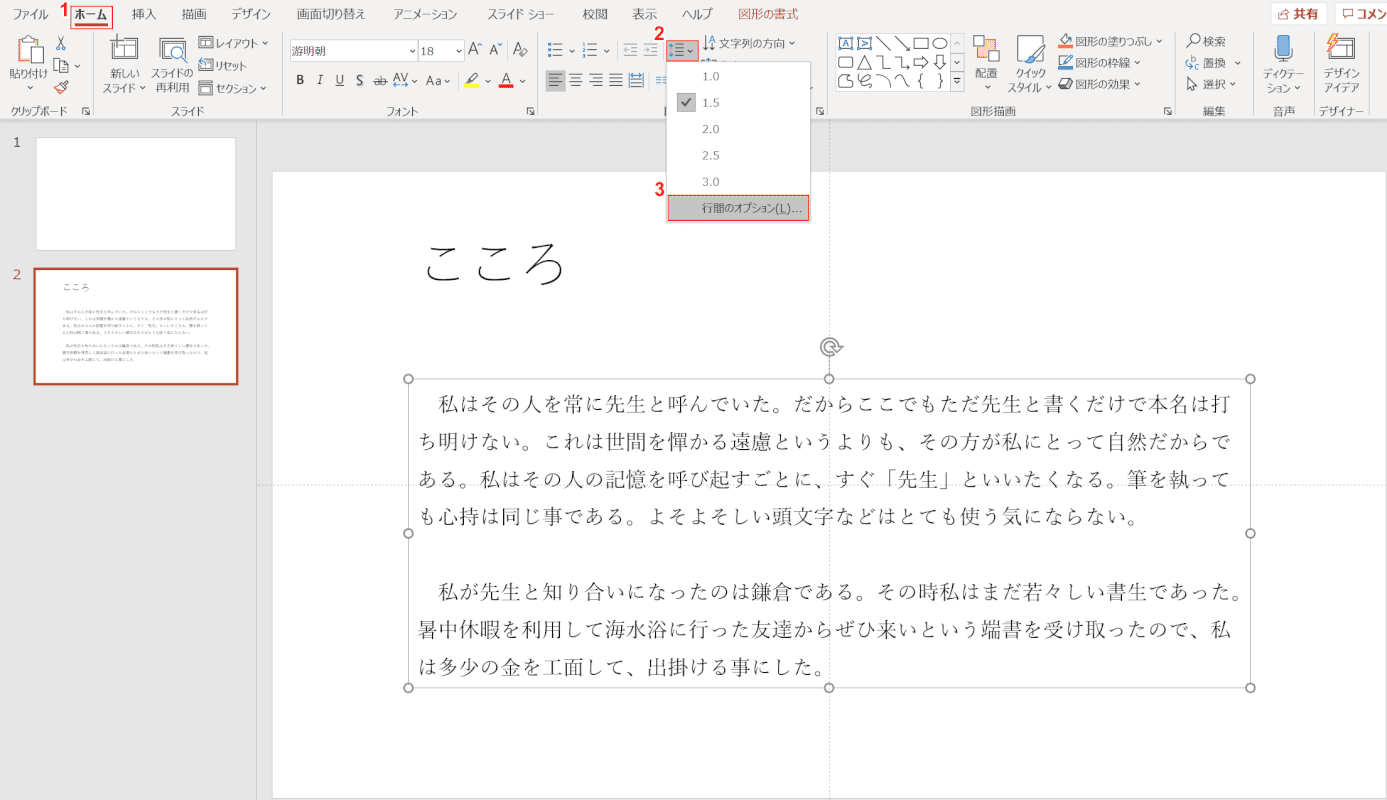Align text to the right
Image resolution: width=1387 pixels, height=800 pixels.
596,80
